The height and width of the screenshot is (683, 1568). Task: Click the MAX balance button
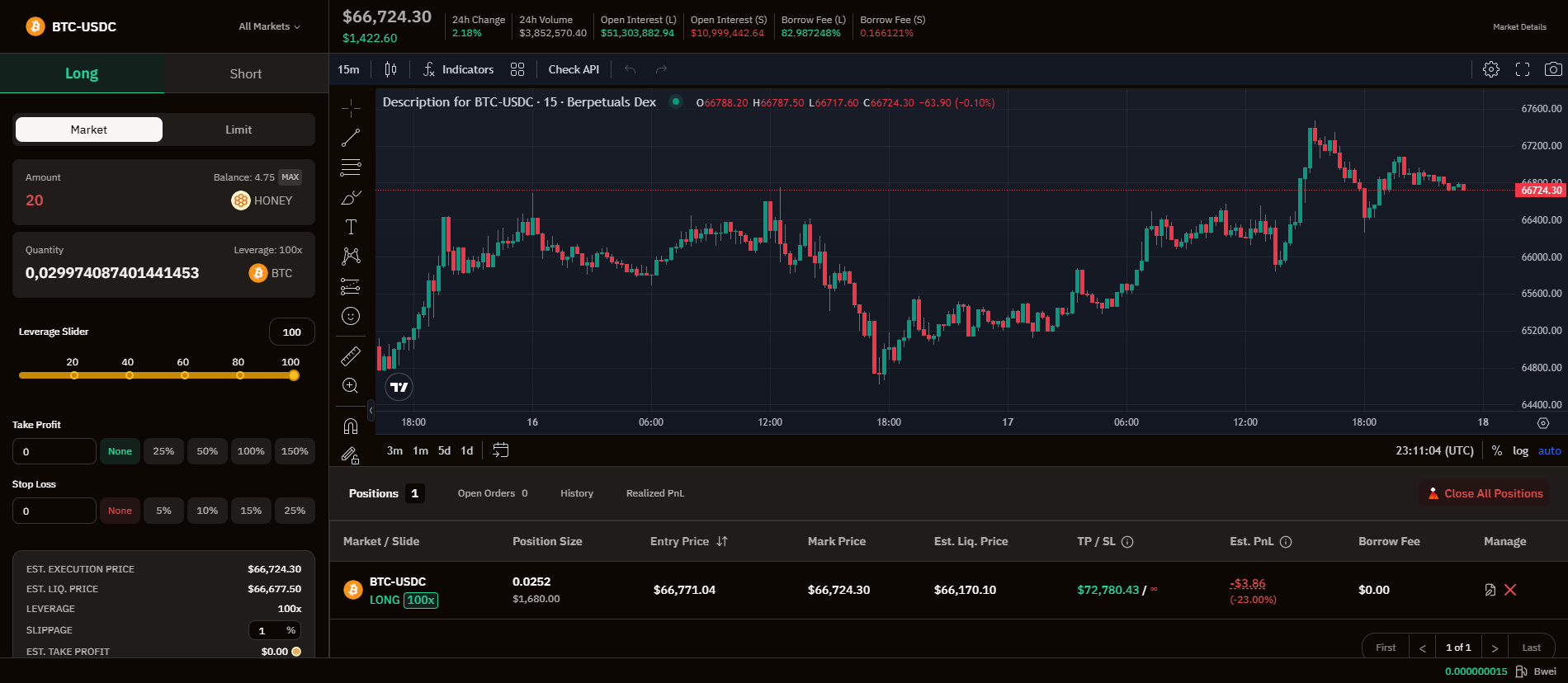point(290,177)
